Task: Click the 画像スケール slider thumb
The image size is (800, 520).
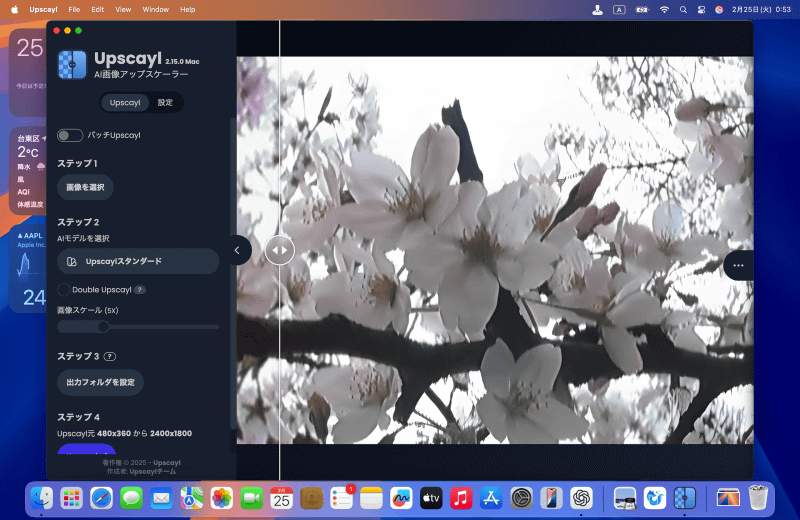Action: [x=104, y=327]
